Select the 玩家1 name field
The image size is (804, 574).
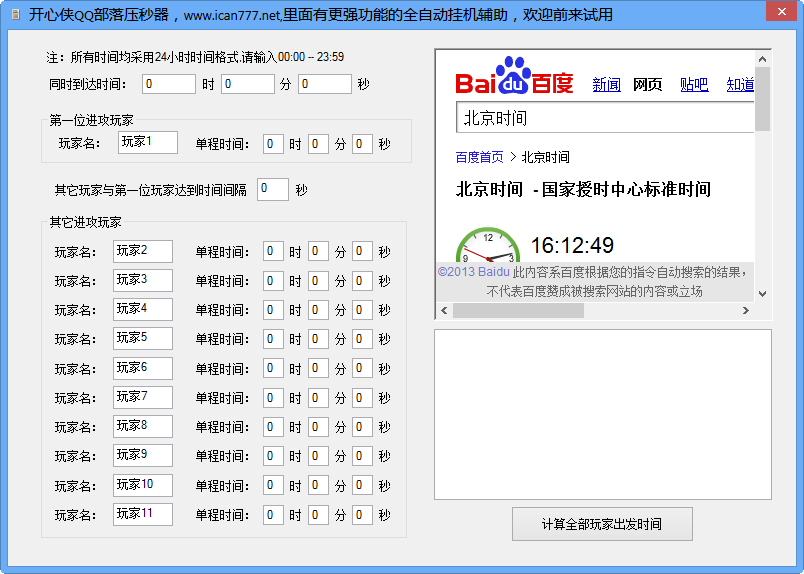click(x=147, y=143)
